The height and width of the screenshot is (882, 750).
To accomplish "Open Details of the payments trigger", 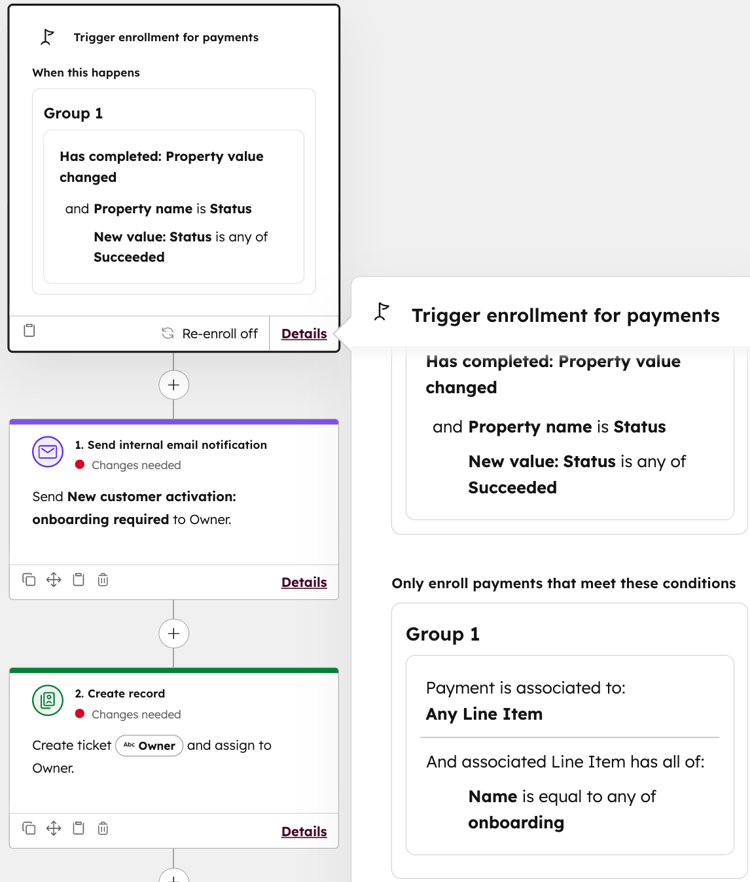I will coord(304,332).
